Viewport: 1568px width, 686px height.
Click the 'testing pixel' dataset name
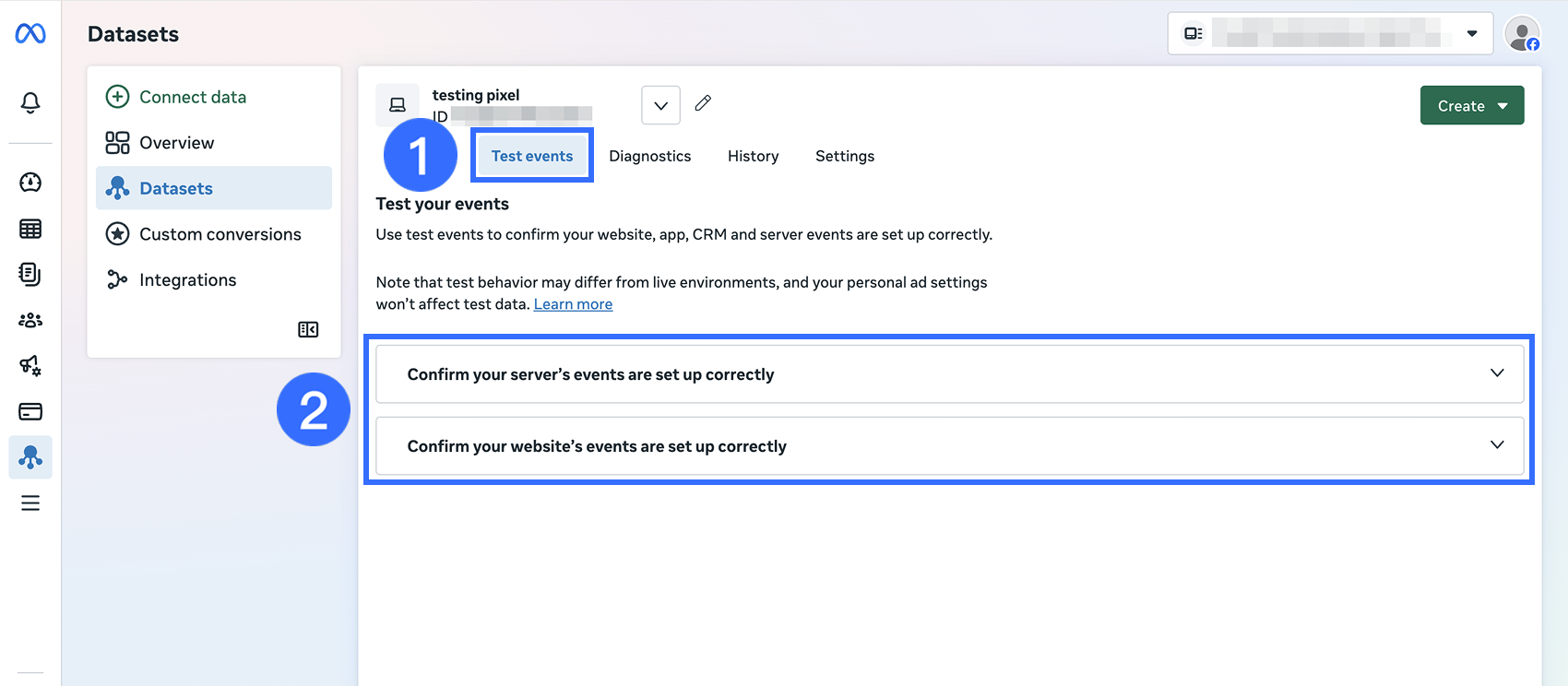click(476, 95)
